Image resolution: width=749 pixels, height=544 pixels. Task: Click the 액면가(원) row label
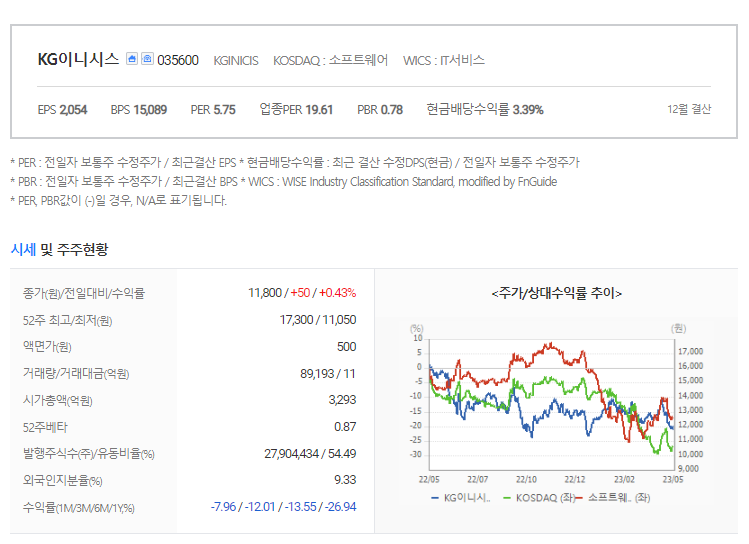pos(47,347)
